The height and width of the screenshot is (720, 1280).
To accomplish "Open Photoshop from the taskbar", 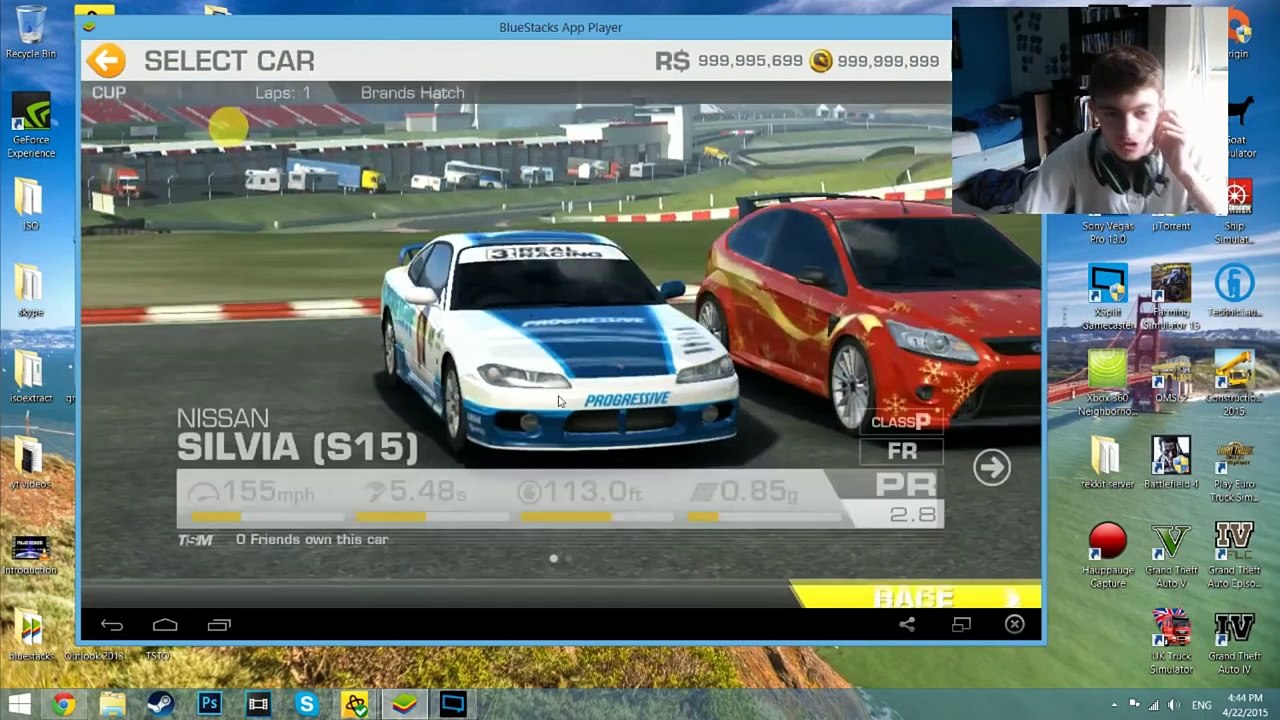I will pyautogui.click(x=209, y=704).
